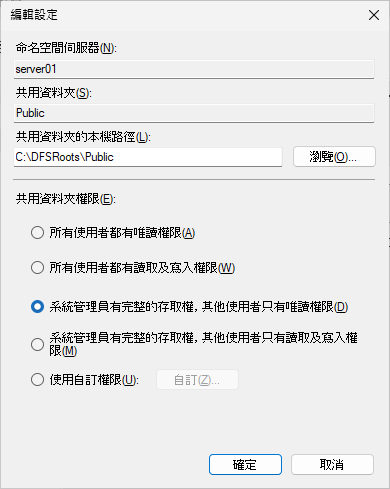Open the 瀏覽(O)... folder browser
This screenshot has height=489, width=390.
click(334, 157)
